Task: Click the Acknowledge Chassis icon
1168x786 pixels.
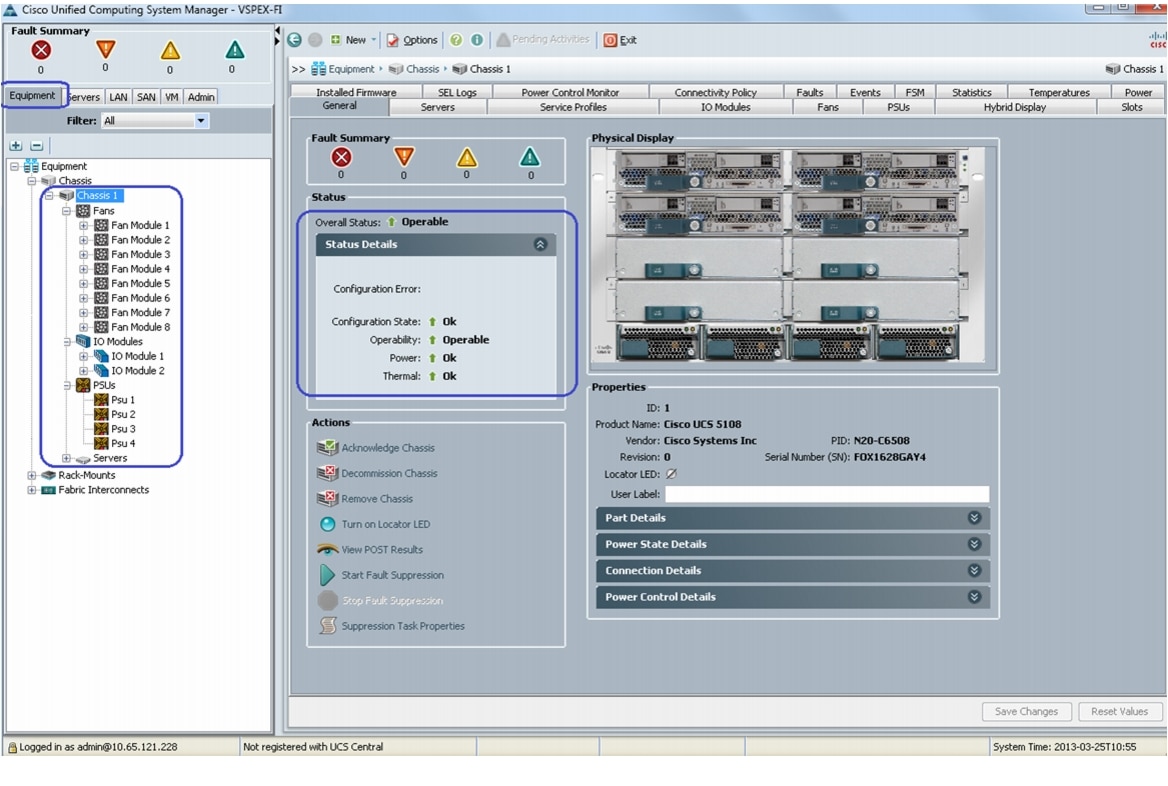Action: point(327,448)
